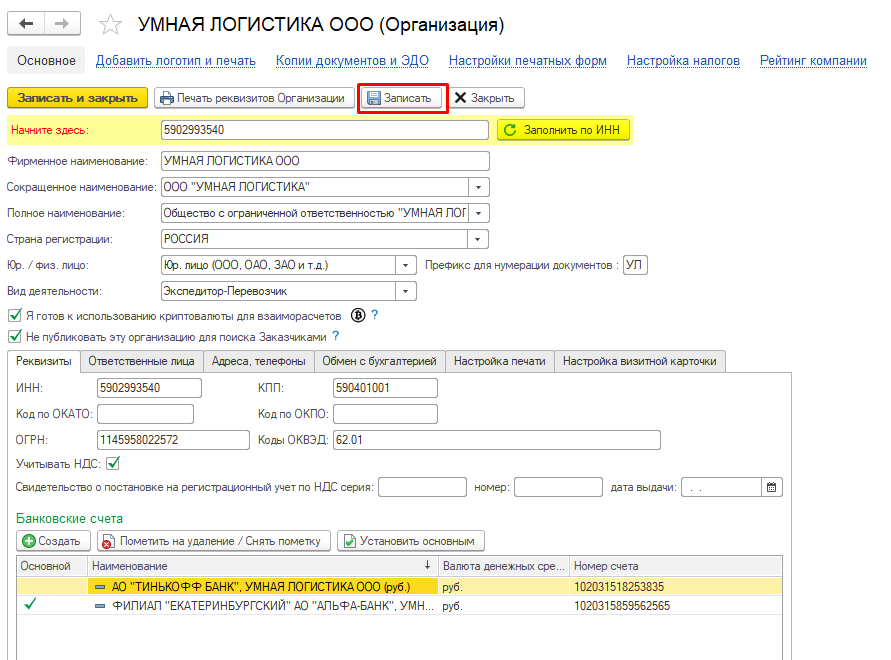Screen dimensions: 891x660
Task: Open the Юр. / физ. лицо dropdown
Action: tap(406, 265)
